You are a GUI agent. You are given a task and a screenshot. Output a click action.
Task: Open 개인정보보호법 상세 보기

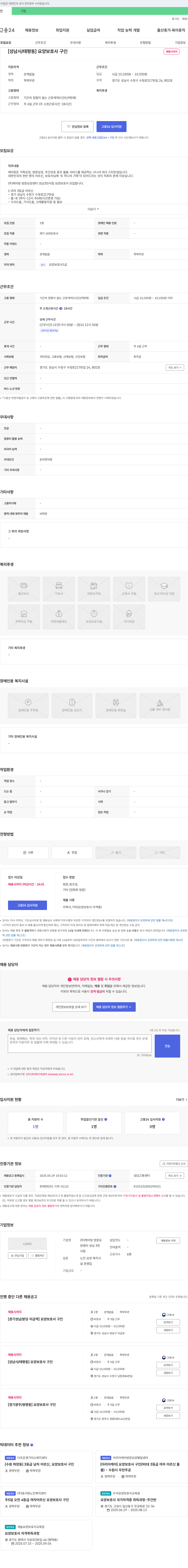(x=71, y=1007)
